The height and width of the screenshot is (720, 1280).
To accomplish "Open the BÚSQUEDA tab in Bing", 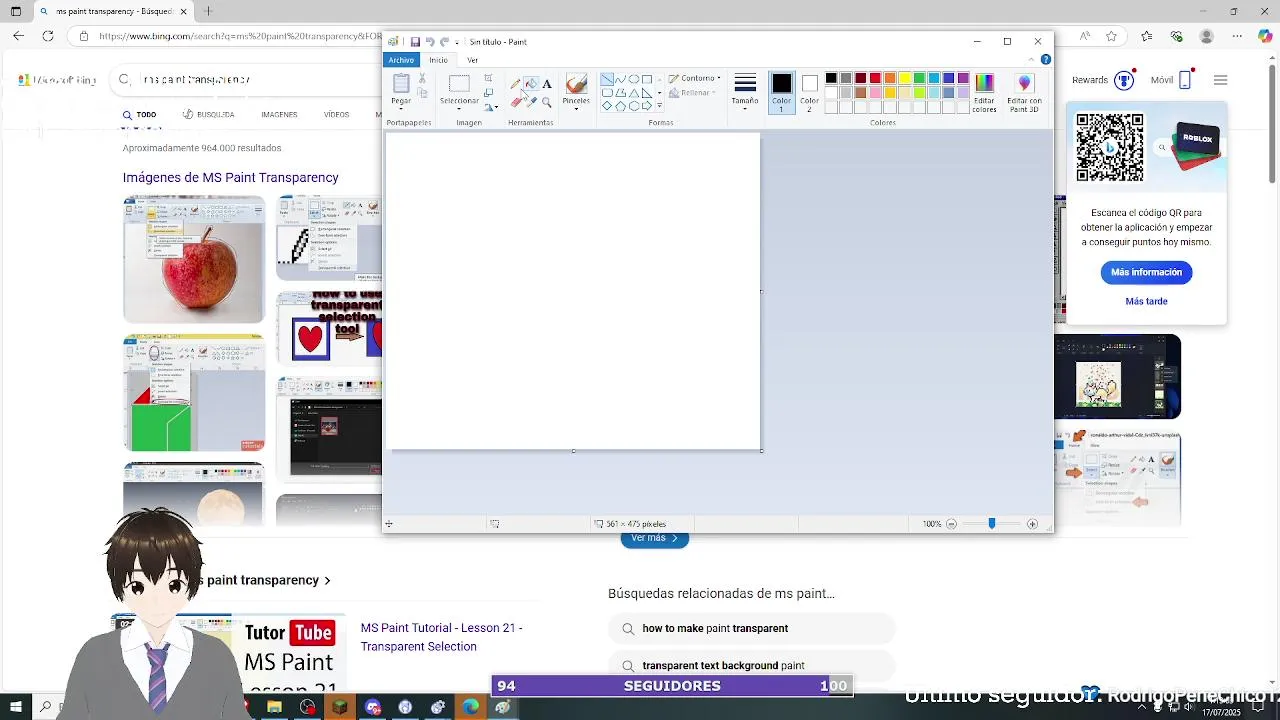I will 208,115.
